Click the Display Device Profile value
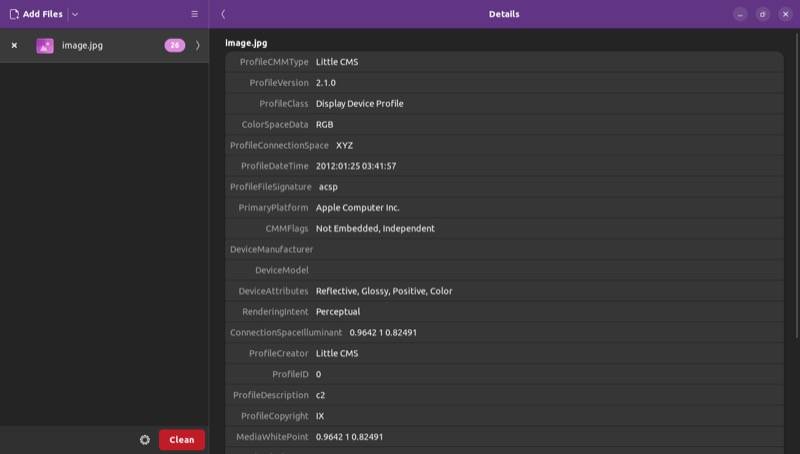The image size is (800, 454). 359,104
